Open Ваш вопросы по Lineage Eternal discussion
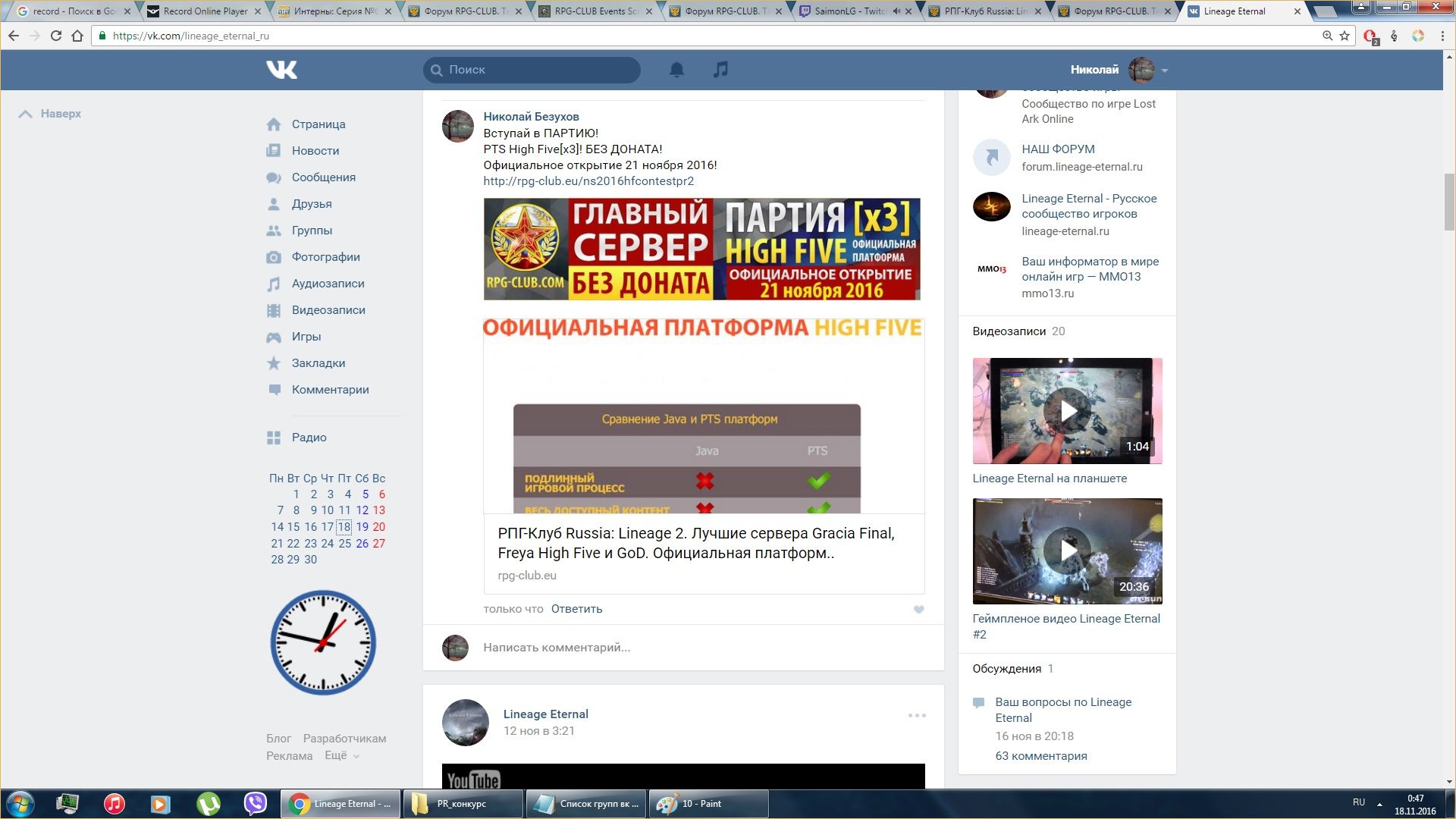The height and width of the screenshot is (819, 1456). click(x=1063, y=710)
